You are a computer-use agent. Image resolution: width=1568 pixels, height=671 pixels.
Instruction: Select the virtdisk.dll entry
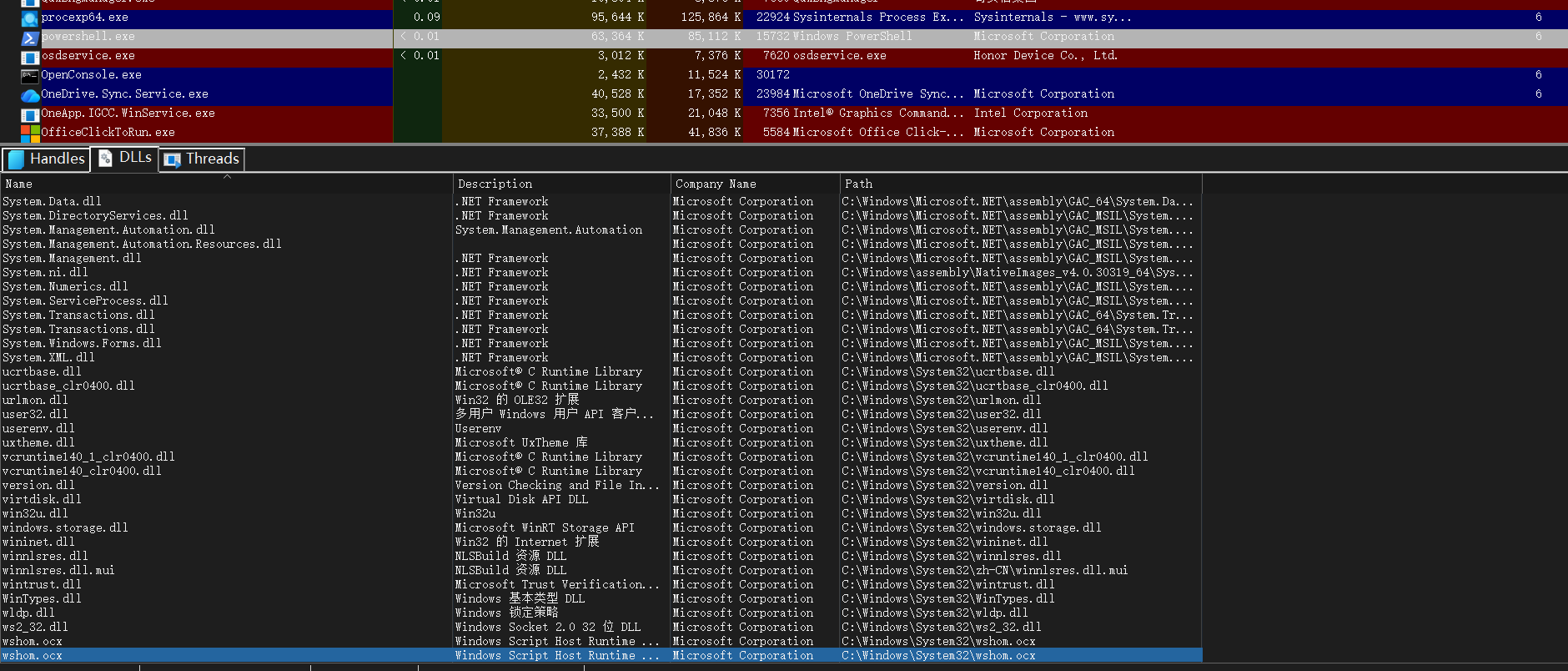(42, 500)
